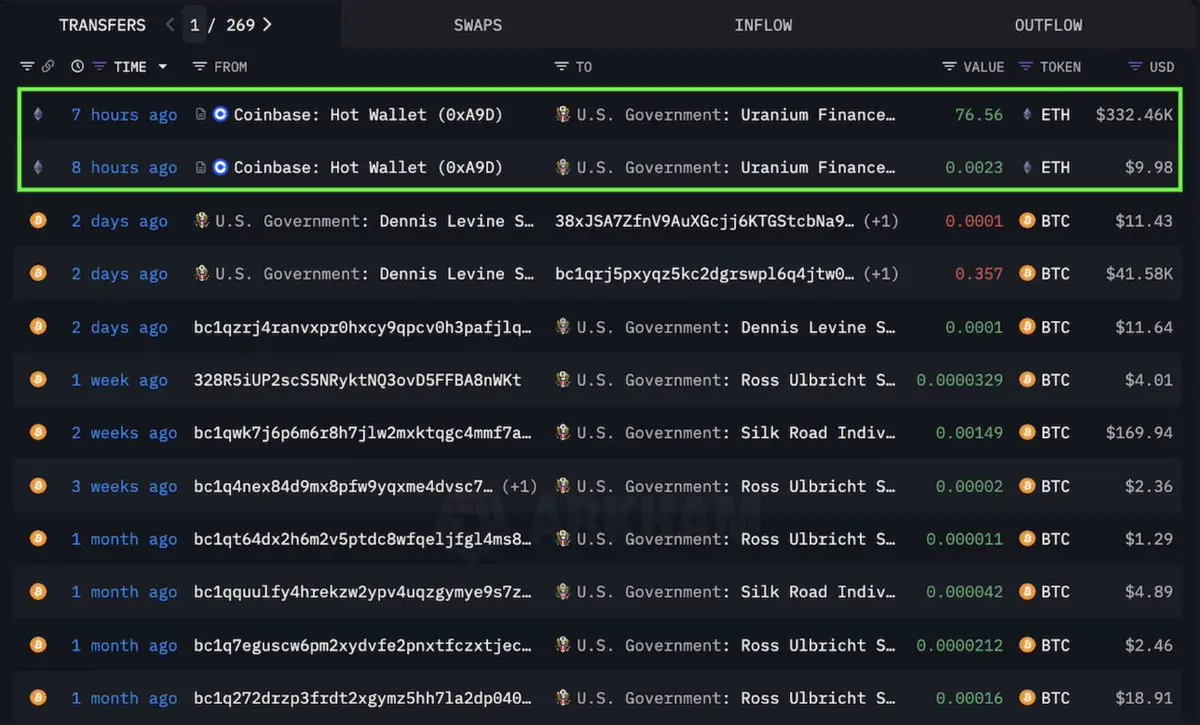This screenshot has width=1200, height=725.
Task: Go to next transfers page arrow
Action: (266, 24)
